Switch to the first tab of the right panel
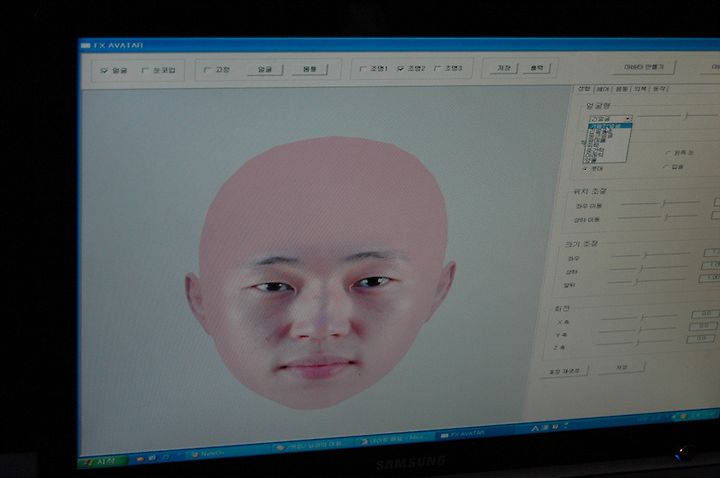 584,88
